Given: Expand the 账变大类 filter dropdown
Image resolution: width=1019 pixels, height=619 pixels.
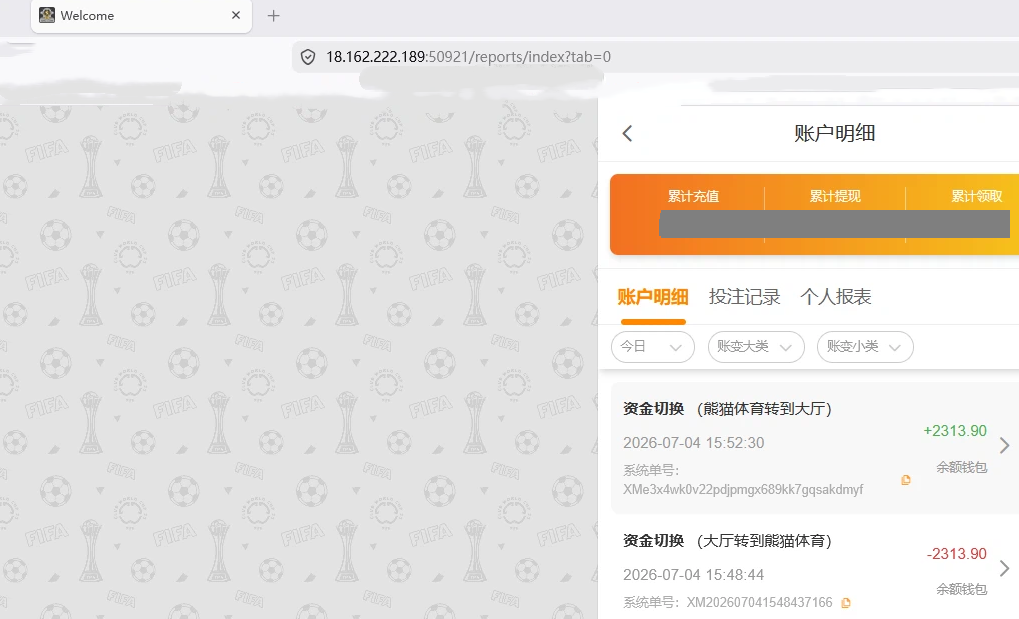Looking at the screenshot, I should pos(756,347).
